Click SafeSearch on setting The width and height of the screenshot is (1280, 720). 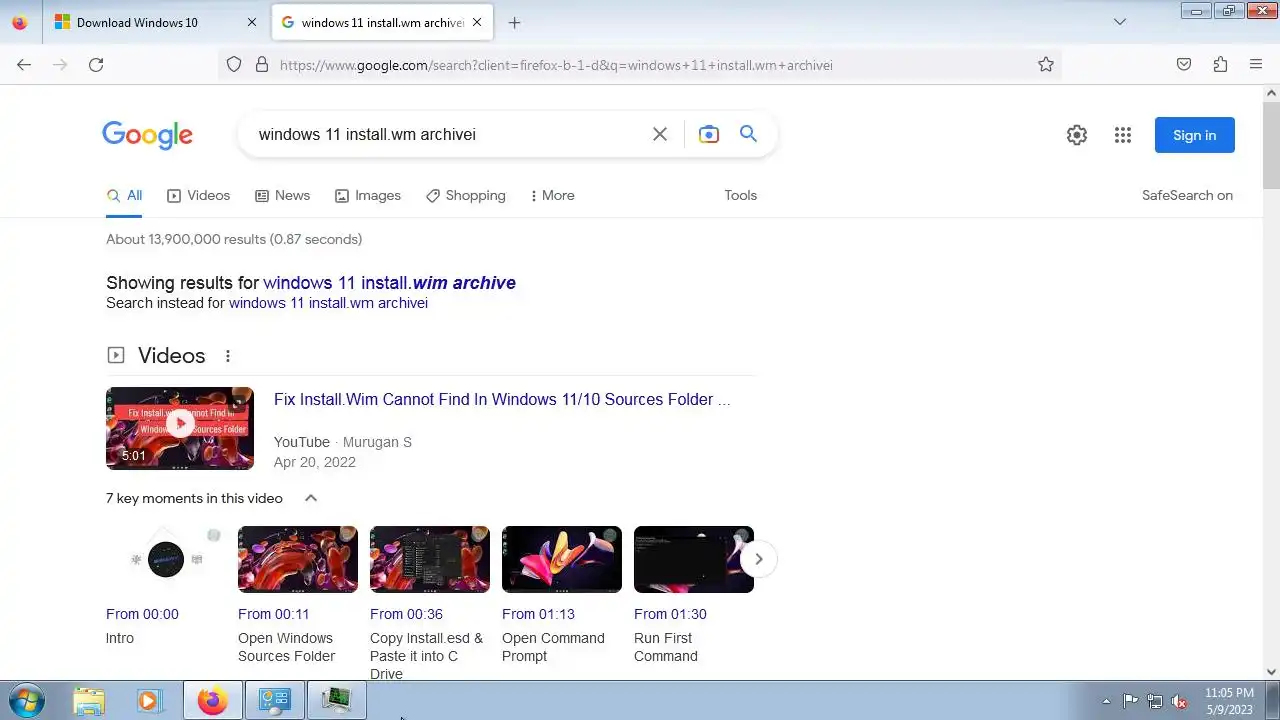coord(1187,196)
